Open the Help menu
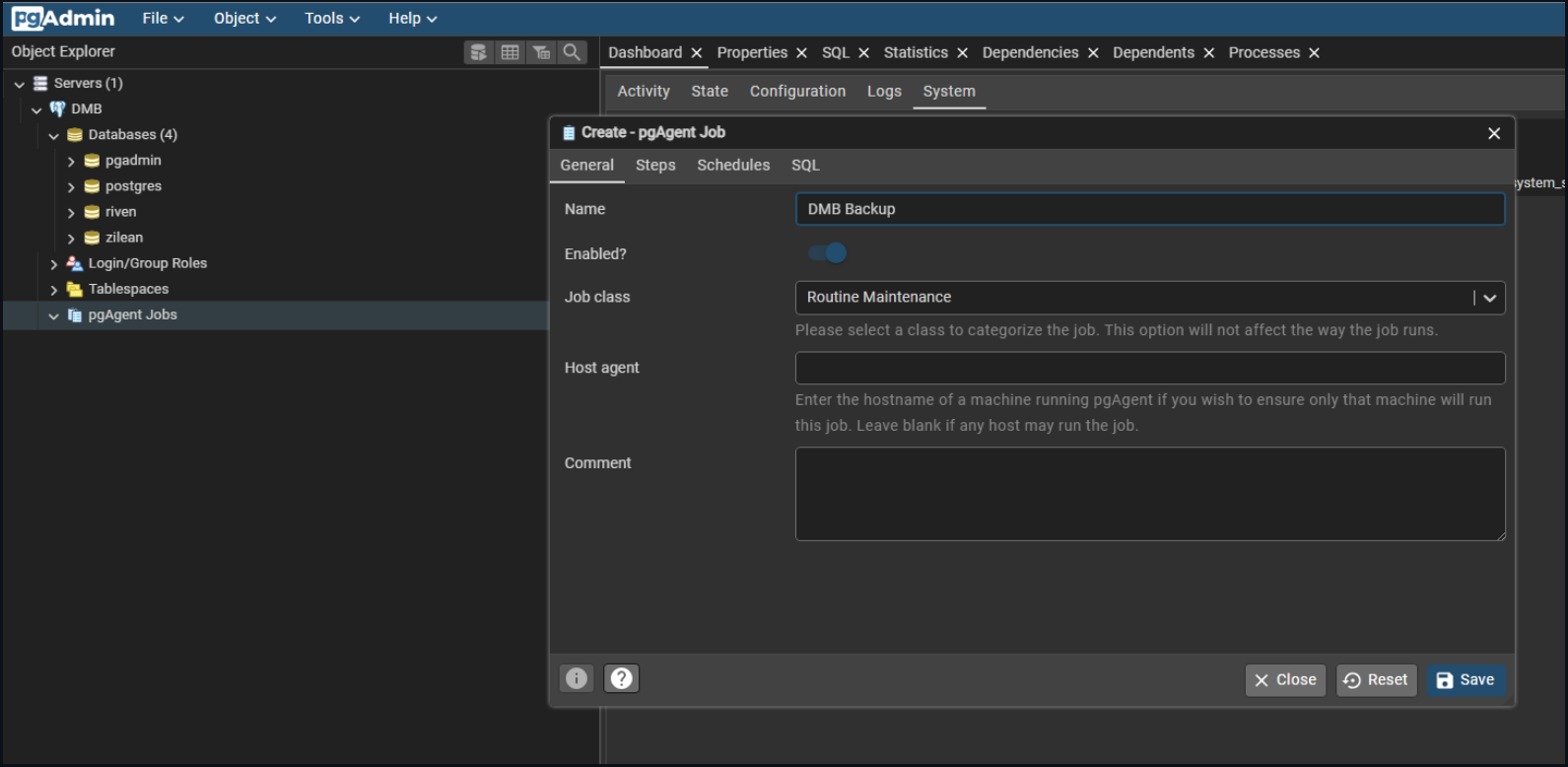1568x767 pixels. coord(412,18)
